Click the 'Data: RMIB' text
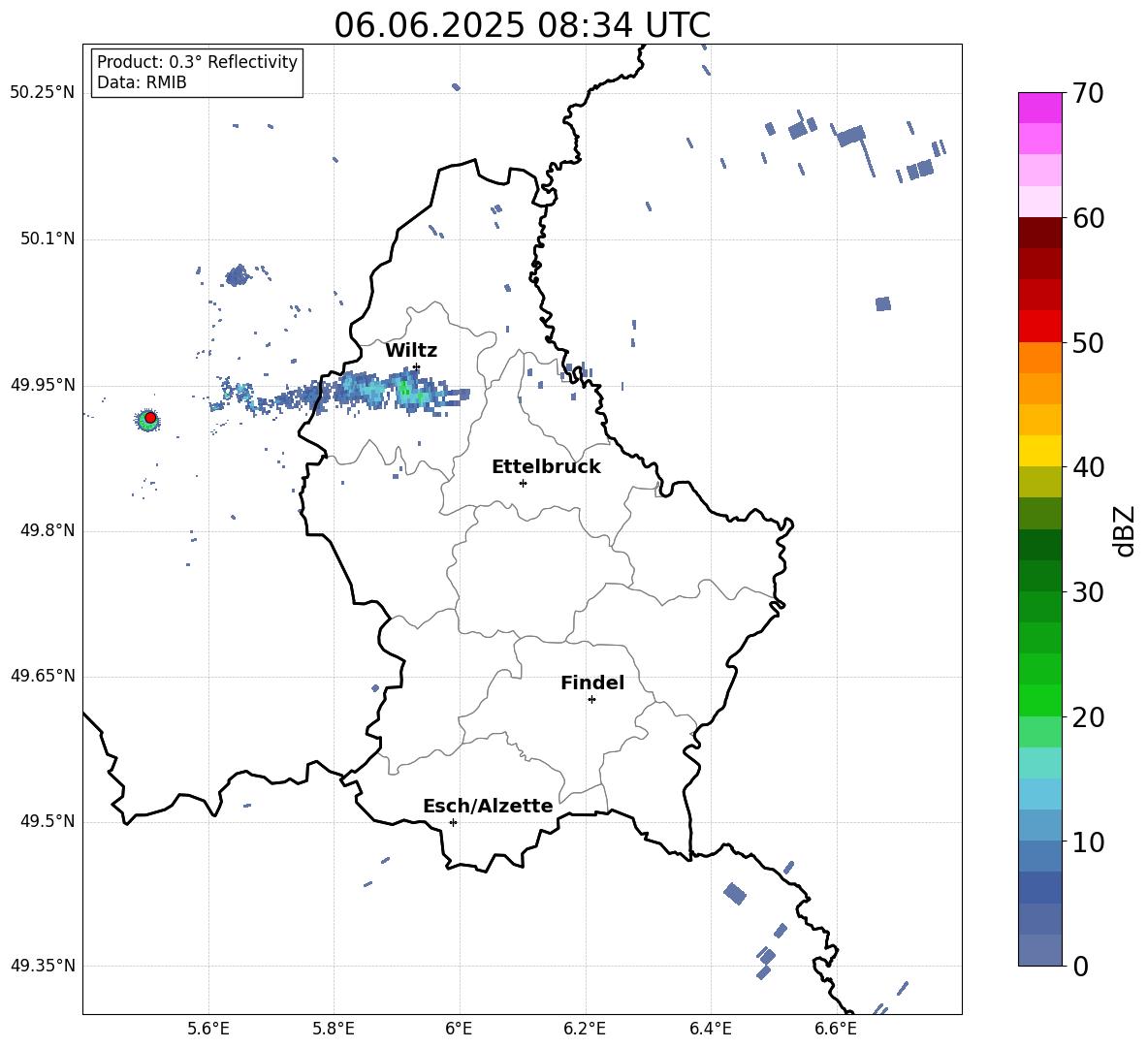Image resolution: width=1148 pixels, height=1048 pixels. pos(142,82)
